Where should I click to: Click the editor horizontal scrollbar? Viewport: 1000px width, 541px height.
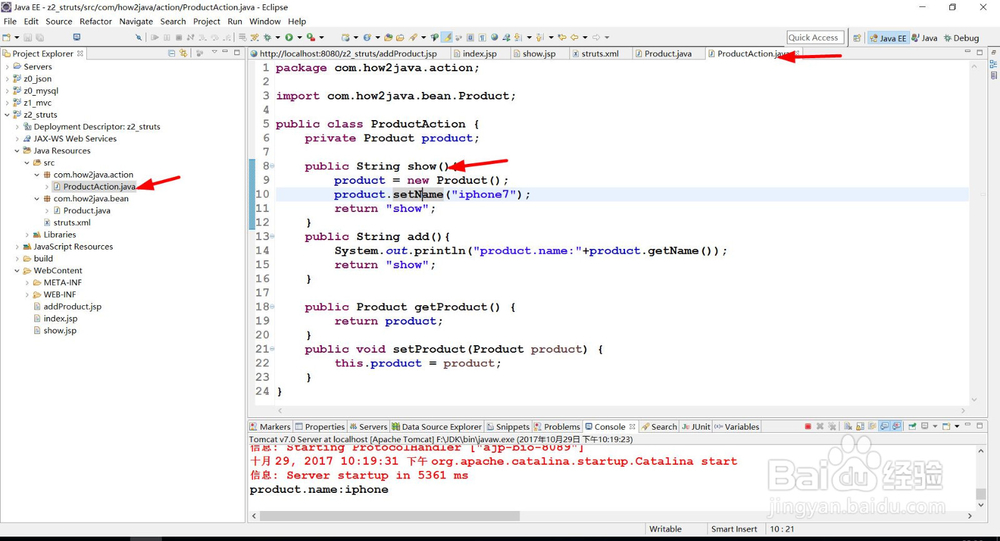621,410
